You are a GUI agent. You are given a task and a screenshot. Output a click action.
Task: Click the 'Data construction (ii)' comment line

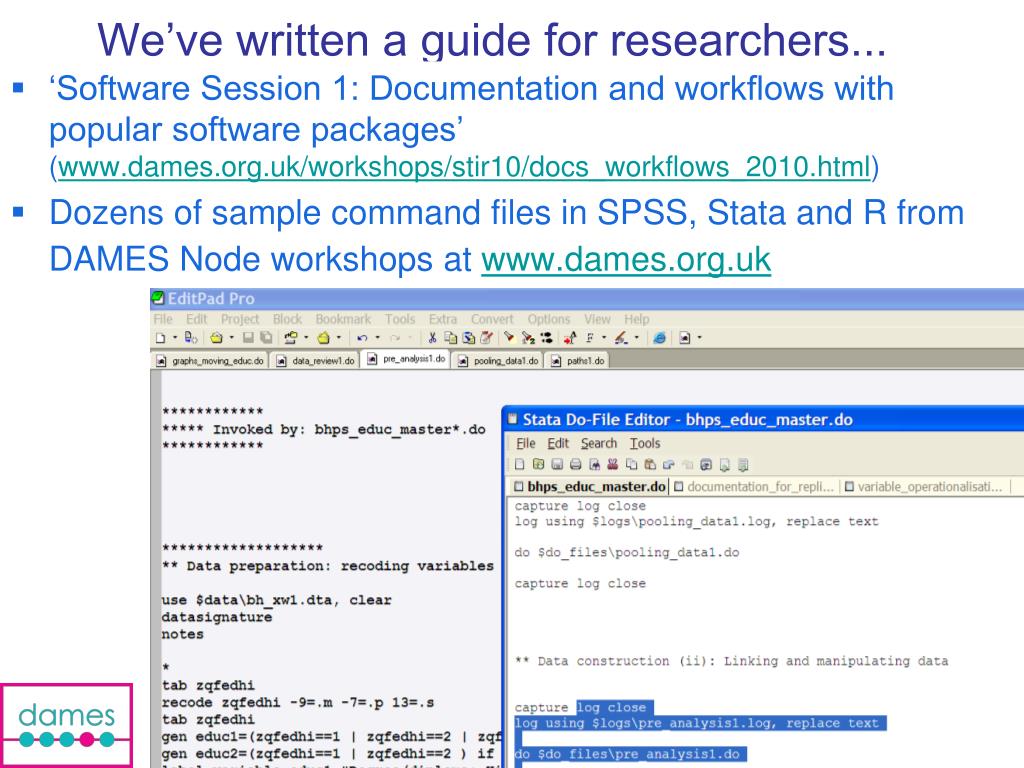tap(731, 661)
